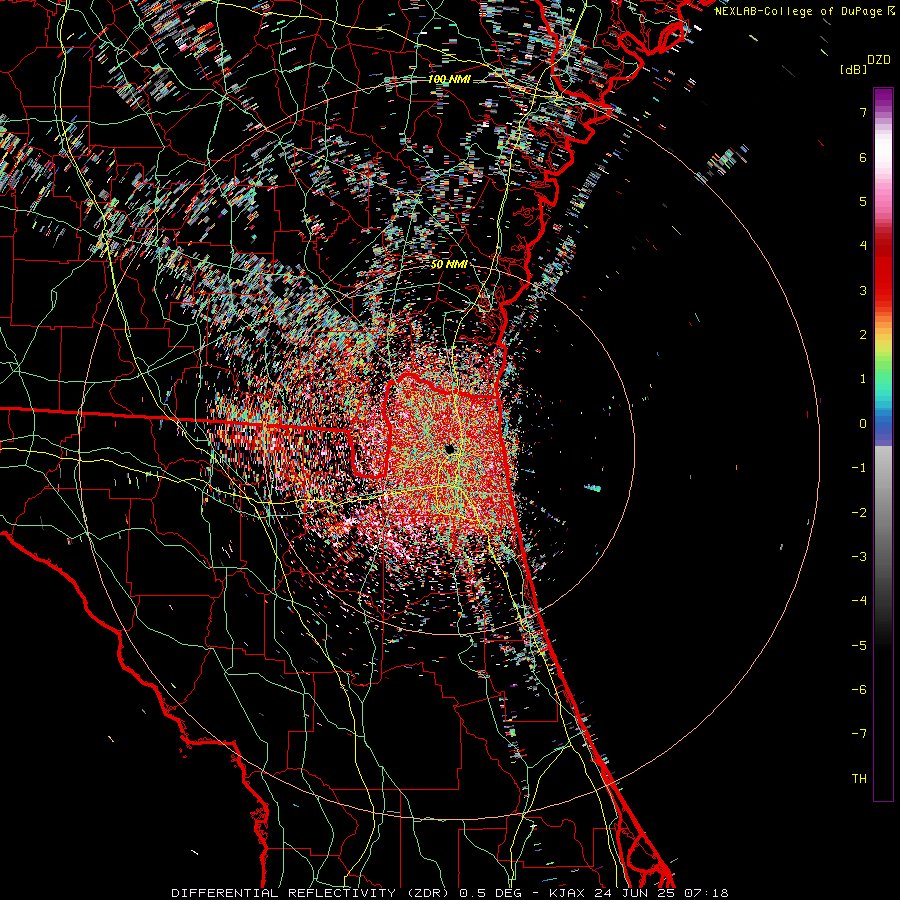Click the TH threshold label

coord(859,779)
